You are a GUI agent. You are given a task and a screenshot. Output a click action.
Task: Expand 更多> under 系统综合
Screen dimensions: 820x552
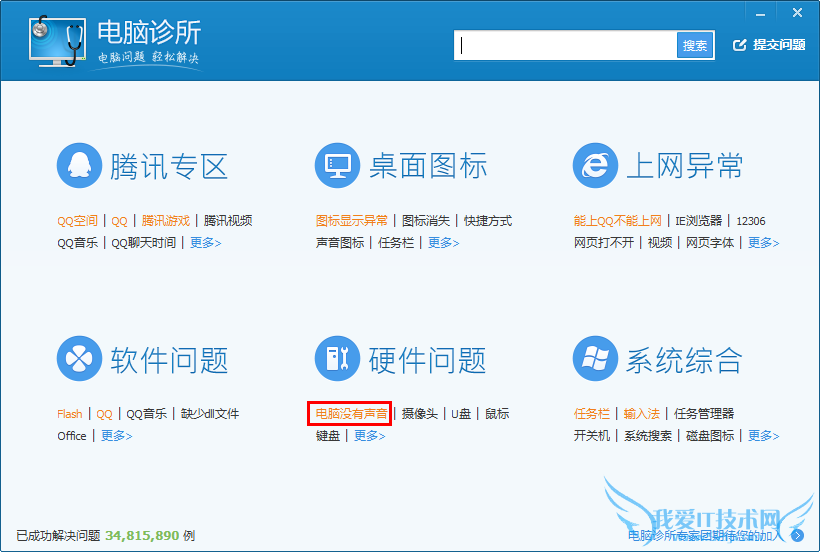pos(764,435)
